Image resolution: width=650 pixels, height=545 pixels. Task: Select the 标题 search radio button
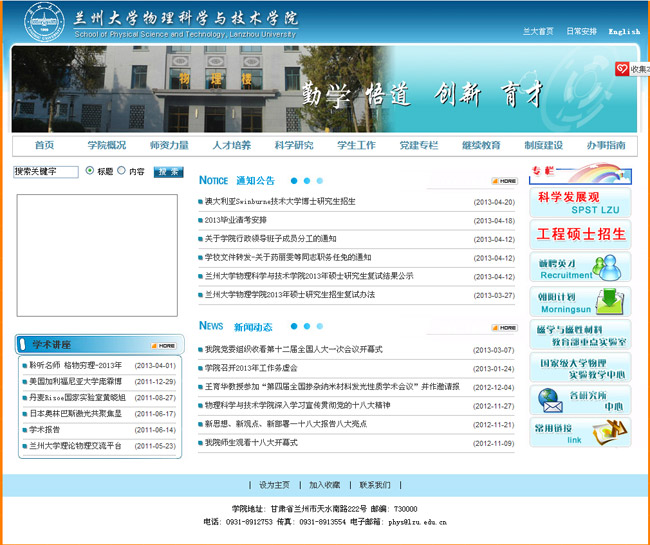tap(90, 171)
